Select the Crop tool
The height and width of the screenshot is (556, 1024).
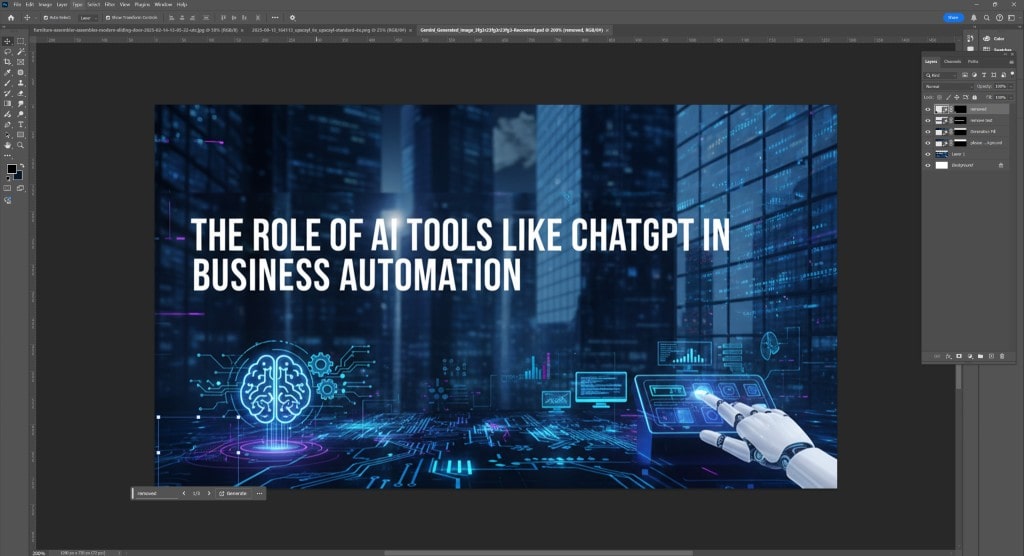pos(8,62)
